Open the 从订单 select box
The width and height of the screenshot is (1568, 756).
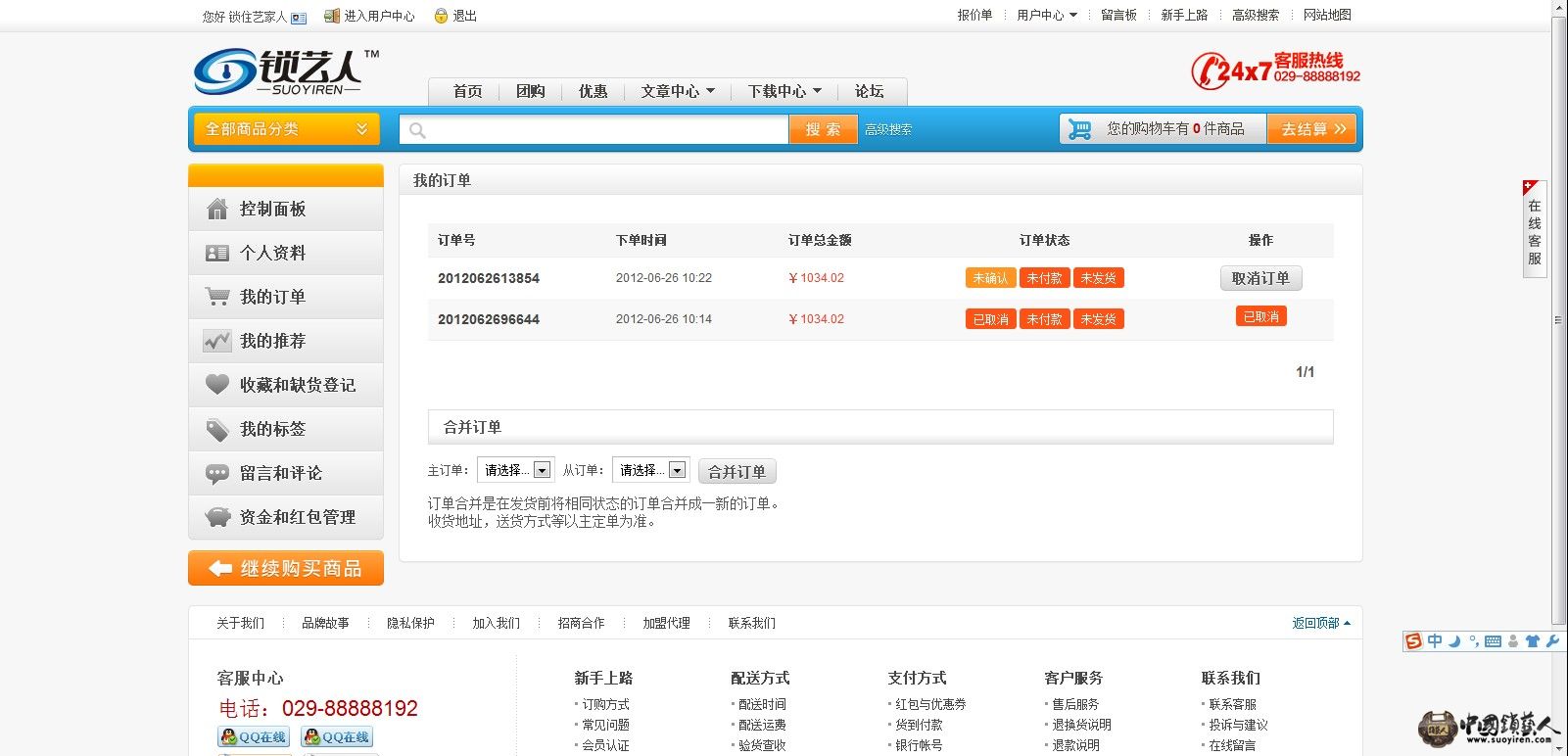(x=650, y=470)
